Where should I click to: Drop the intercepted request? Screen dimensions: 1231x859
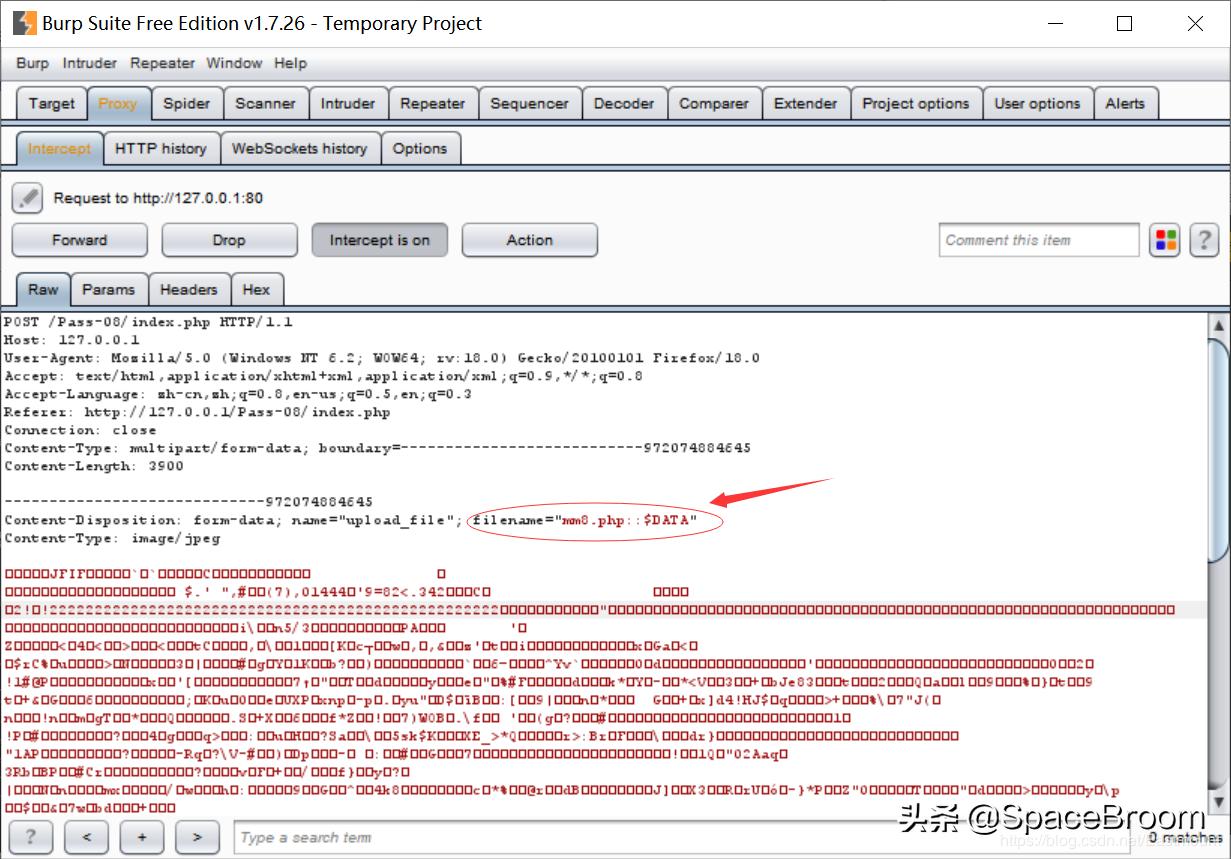(x=229, y=240)
